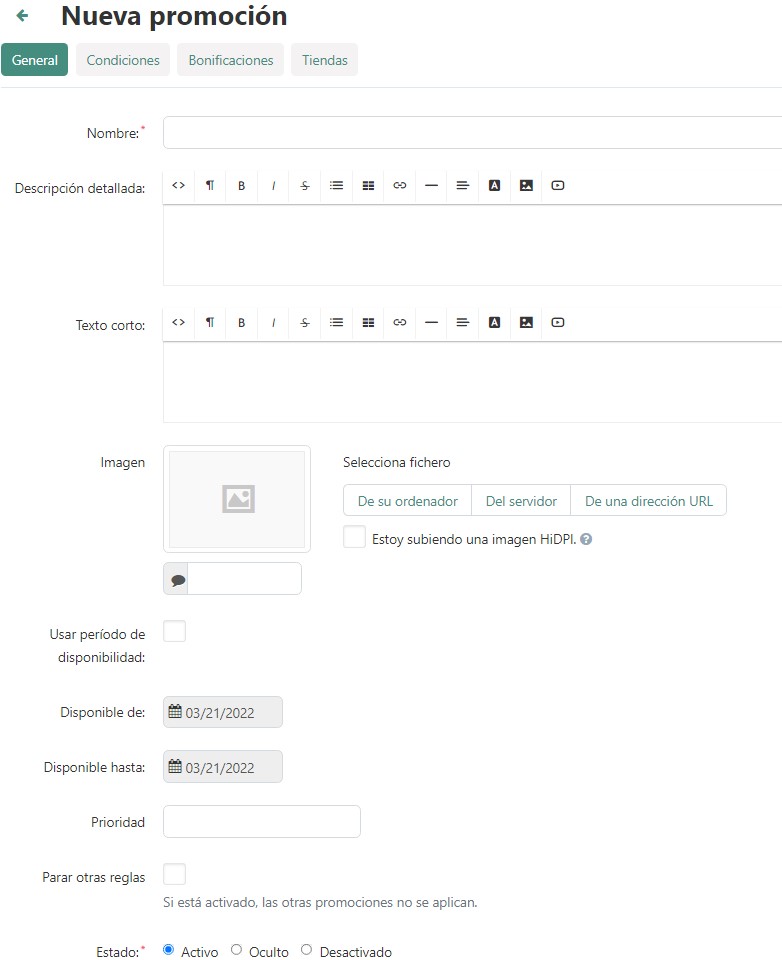The height and width of the screenshot is (960, 782).
Task: Open the Disponible de date picker
Action: tap(223, 713)
